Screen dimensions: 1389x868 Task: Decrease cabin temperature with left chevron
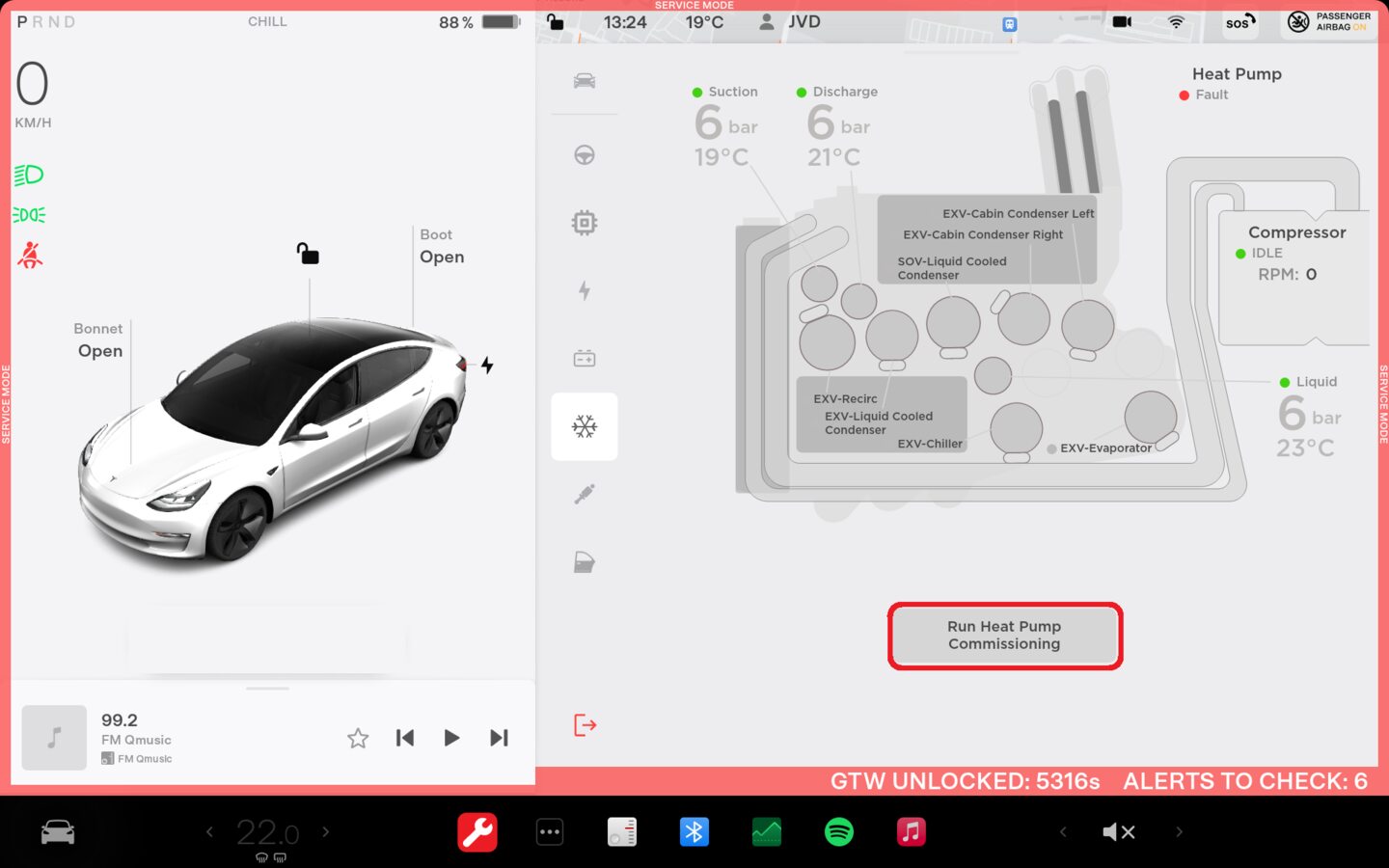[209, 831]
